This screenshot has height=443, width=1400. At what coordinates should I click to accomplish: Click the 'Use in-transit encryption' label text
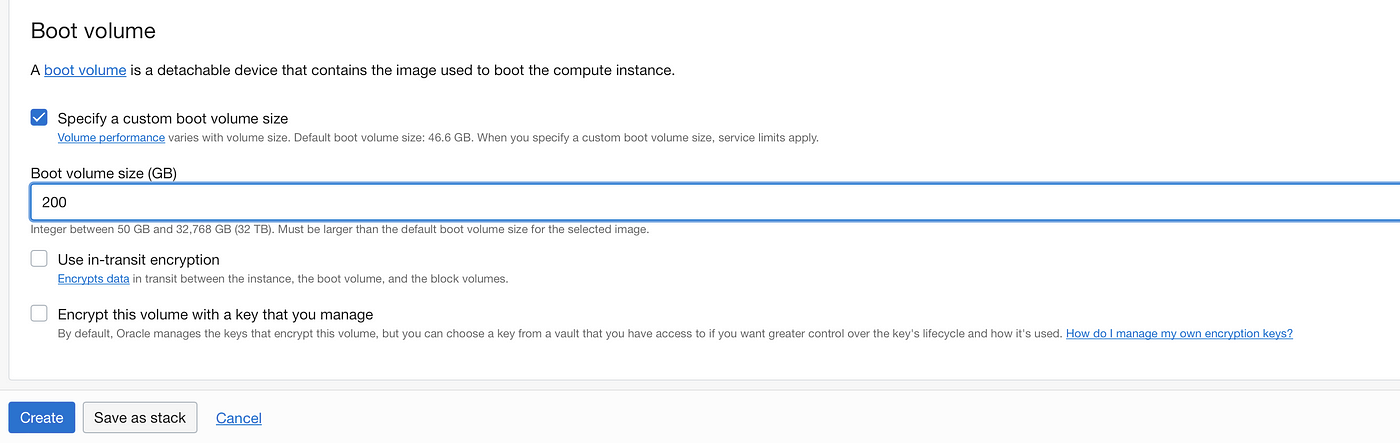coord(139,259)
